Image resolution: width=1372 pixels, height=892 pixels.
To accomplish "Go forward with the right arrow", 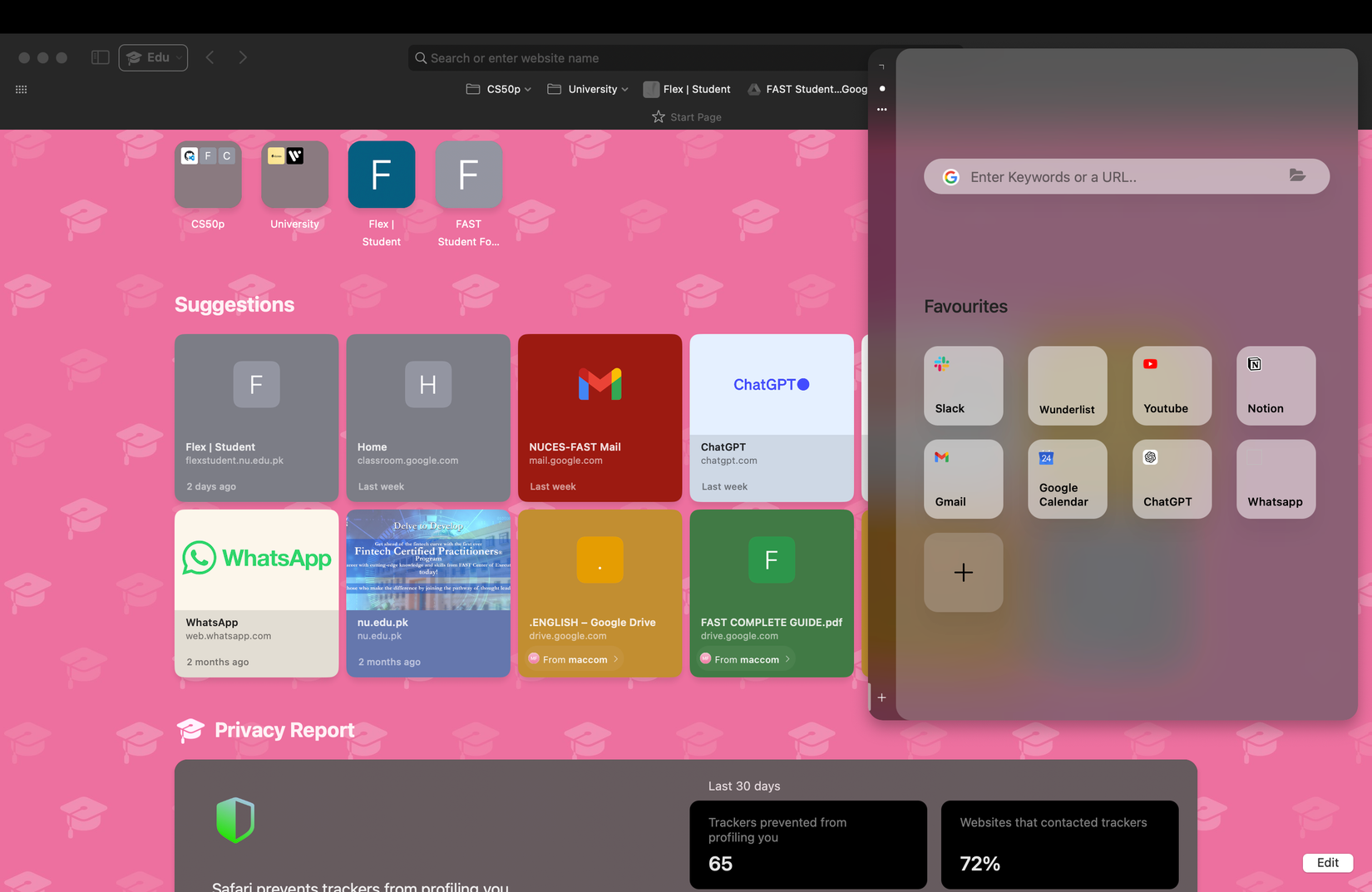I will 243,57.
